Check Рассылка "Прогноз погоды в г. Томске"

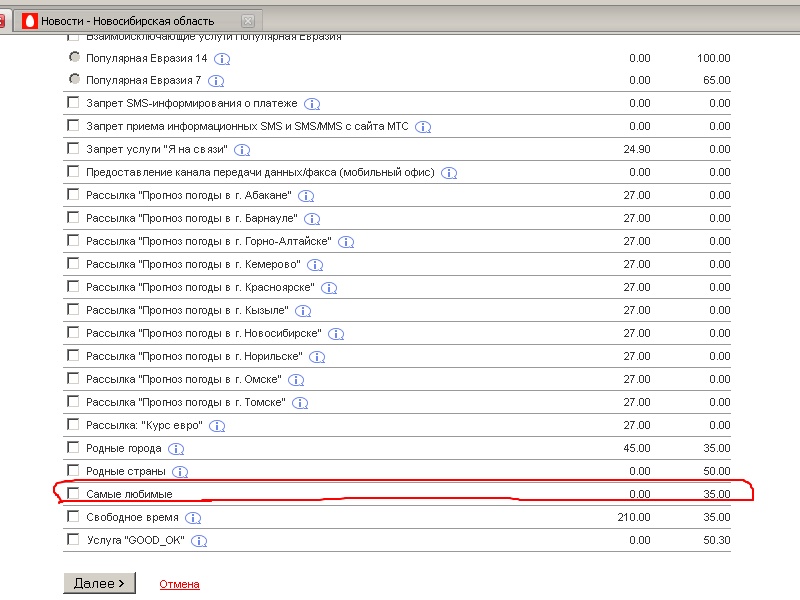[x=73, y=402]
